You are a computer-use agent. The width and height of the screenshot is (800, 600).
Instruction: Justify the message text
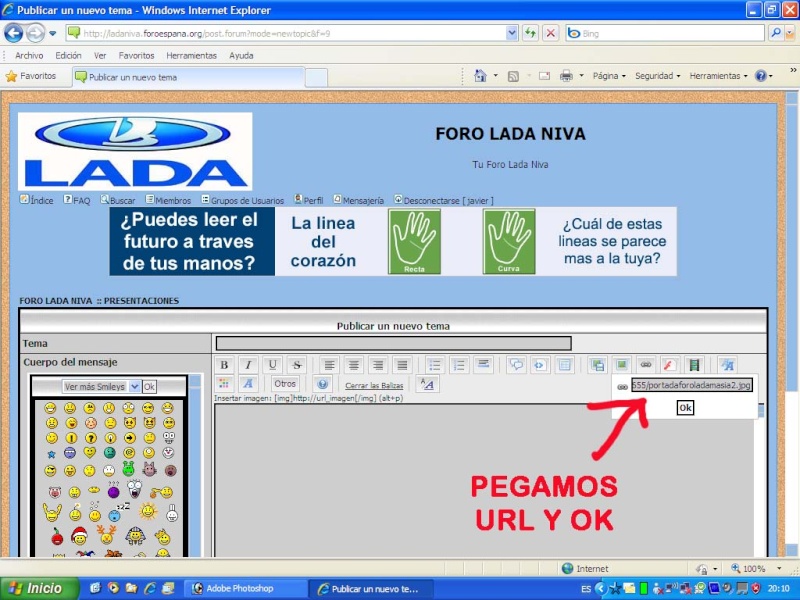click(402, 365)
